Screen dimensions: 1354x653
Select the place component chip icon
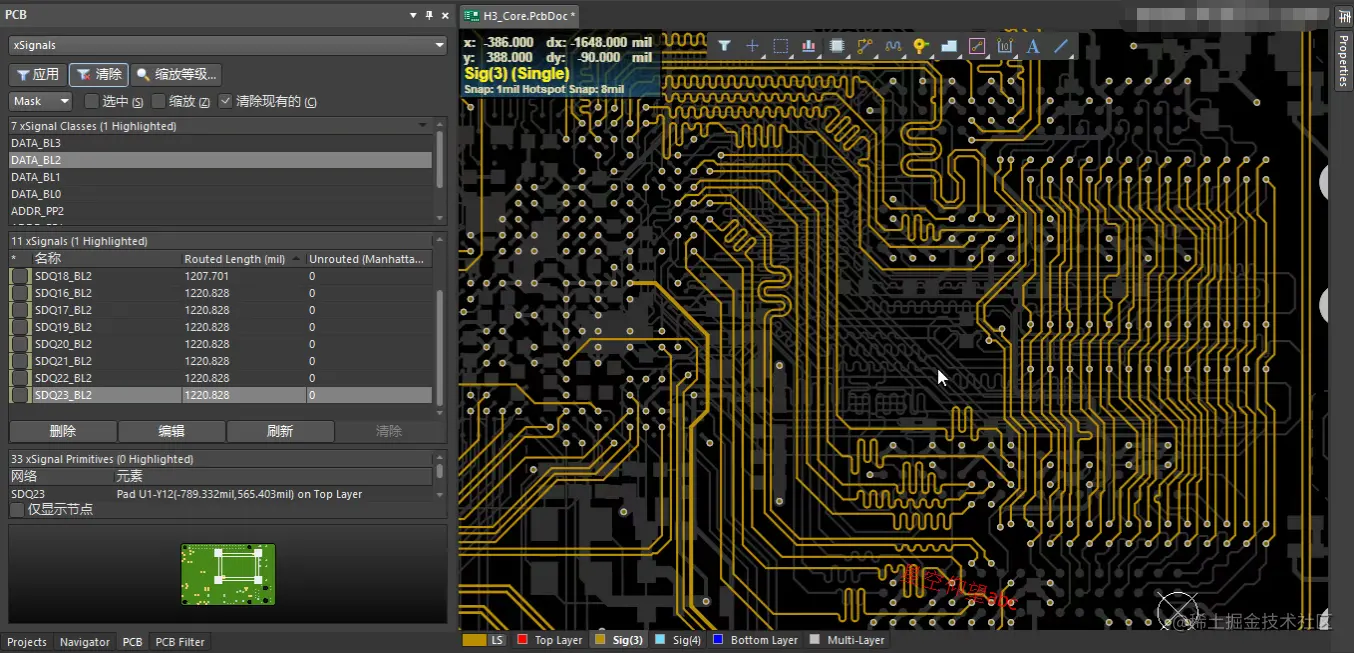click(x=837, y=46)
